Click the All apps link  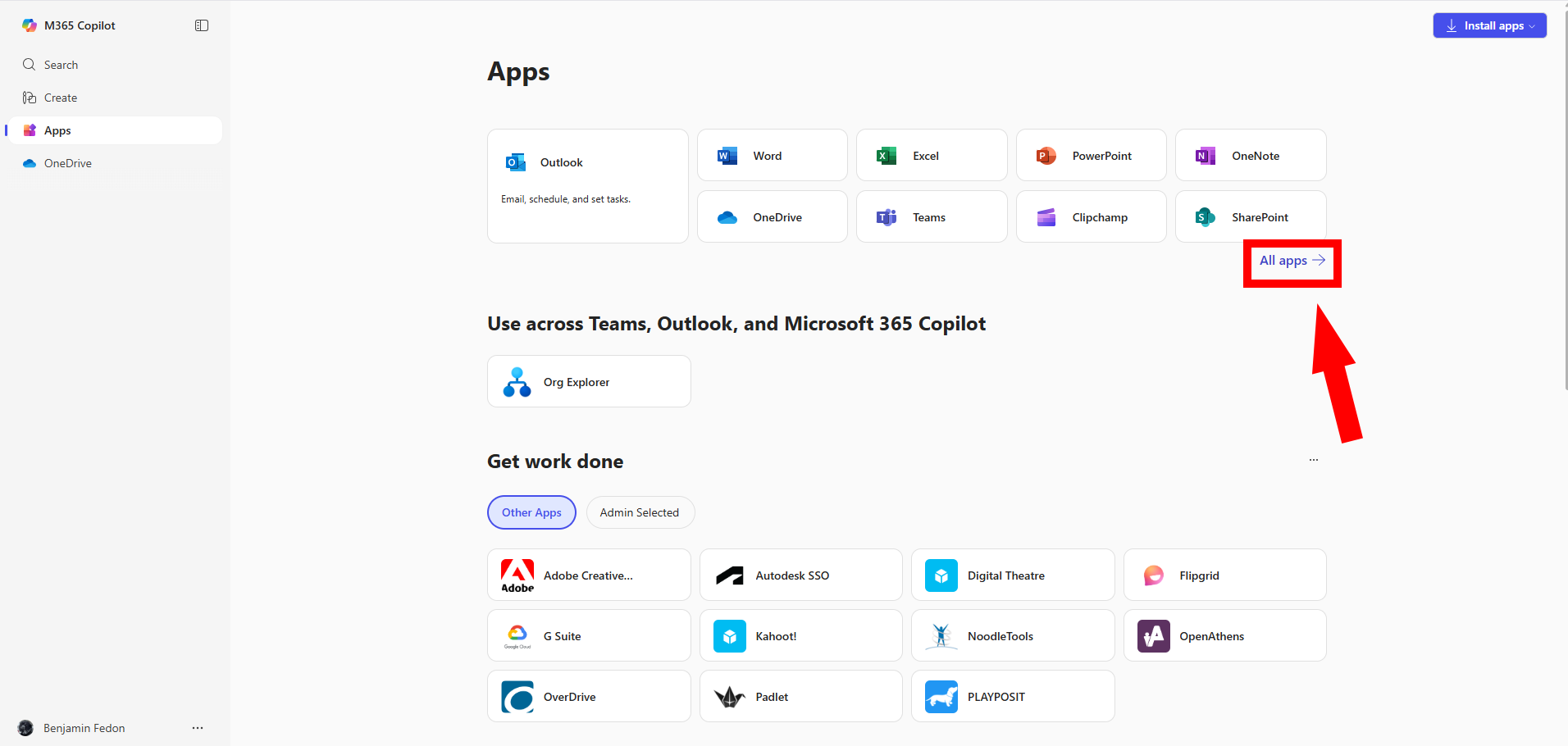pos(1292,261)
